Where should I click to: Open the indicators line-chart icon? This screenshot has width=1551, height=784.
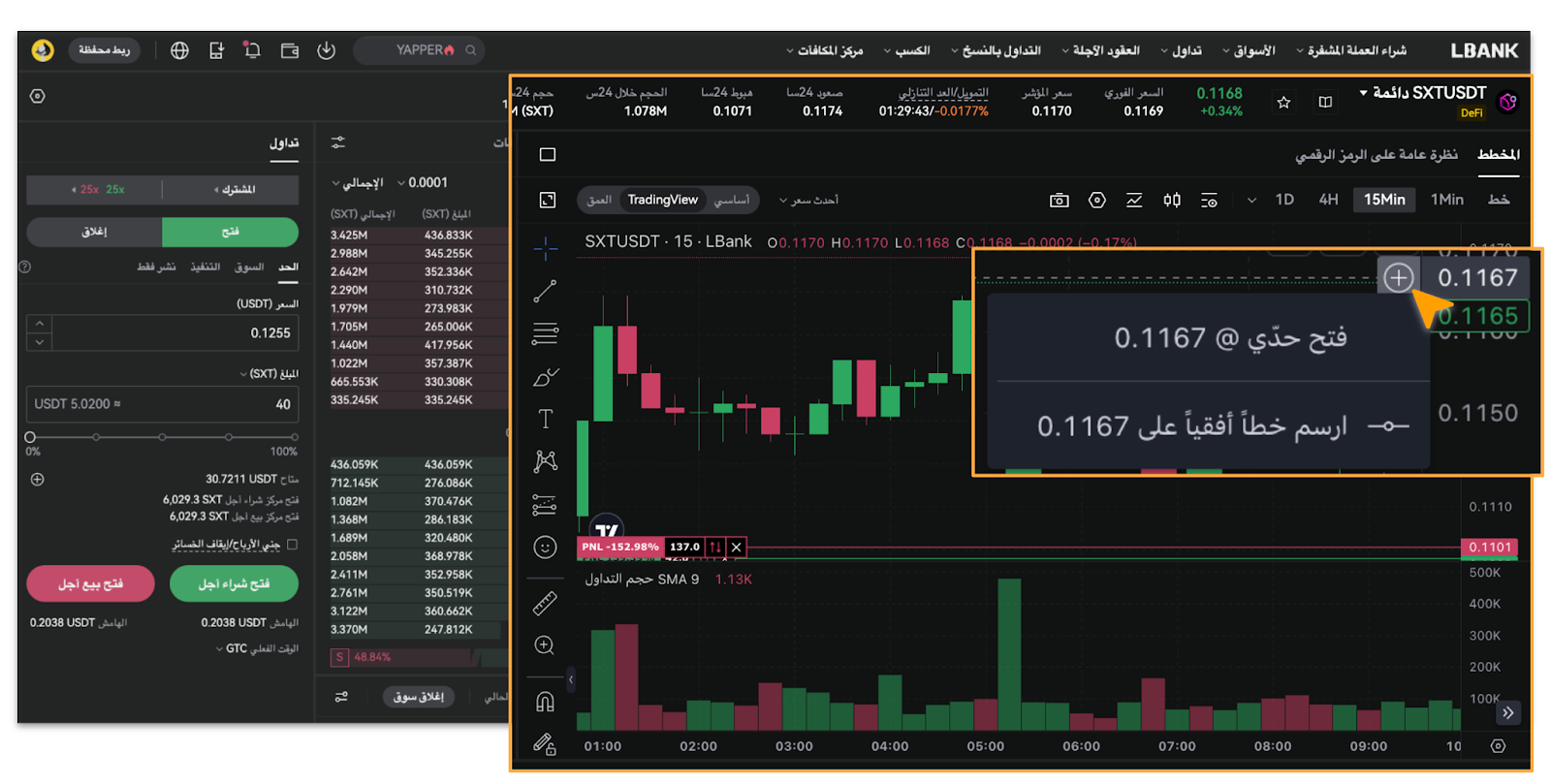pyautogui.click(x=1134, y=200)
